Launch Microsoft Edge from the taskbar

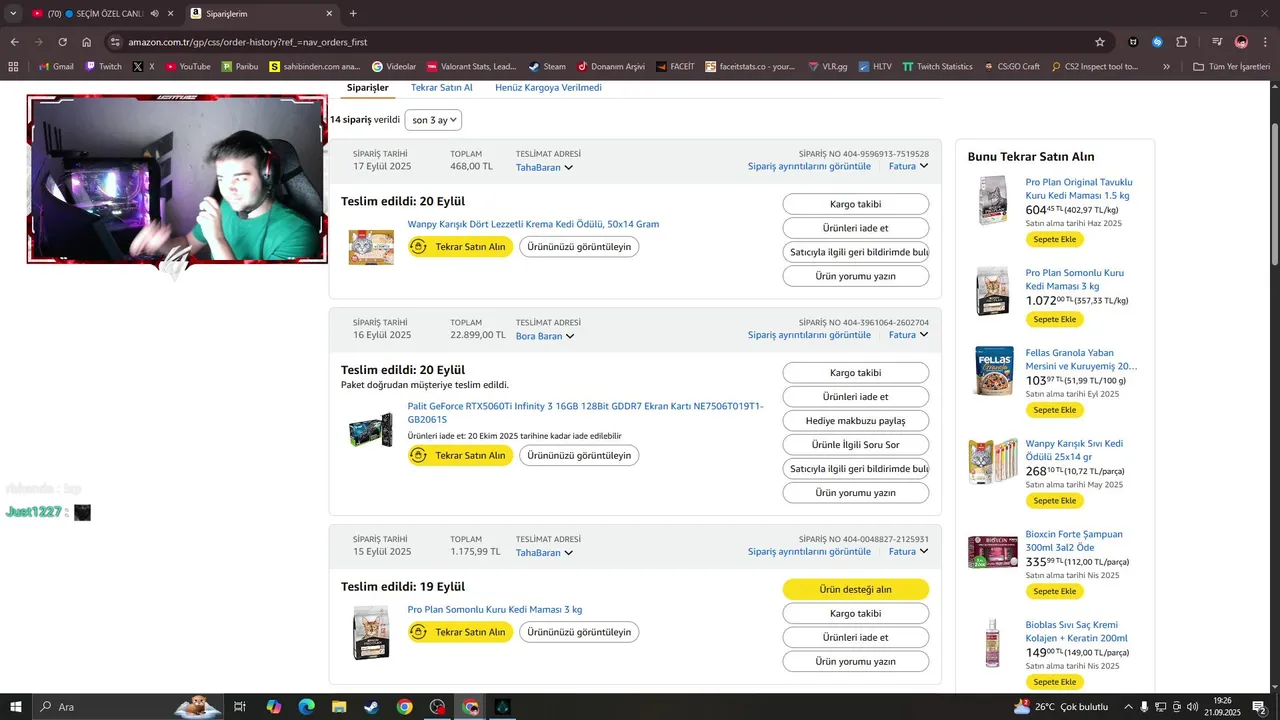307,707
